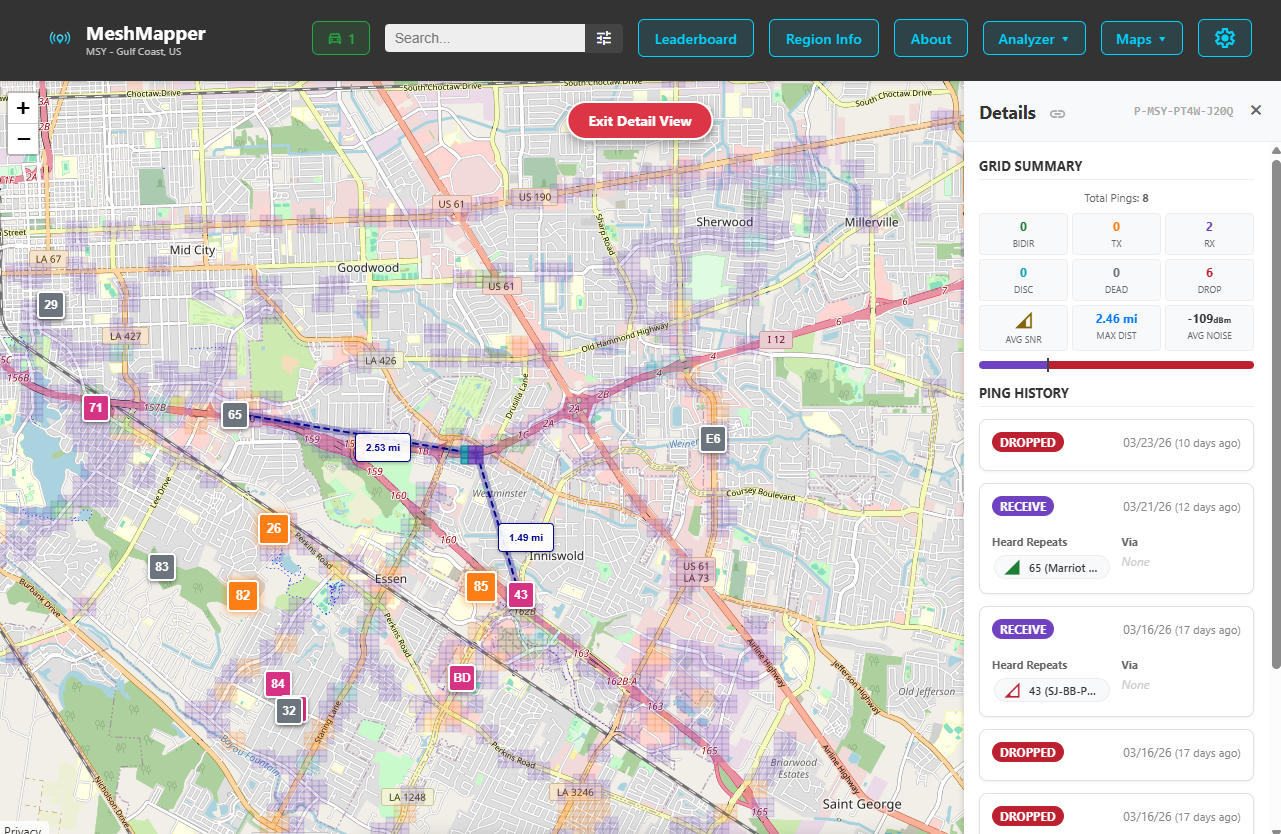Click inside the Search field
Viewport: 1281px width, 834px height.
click(x=484, y=37)
